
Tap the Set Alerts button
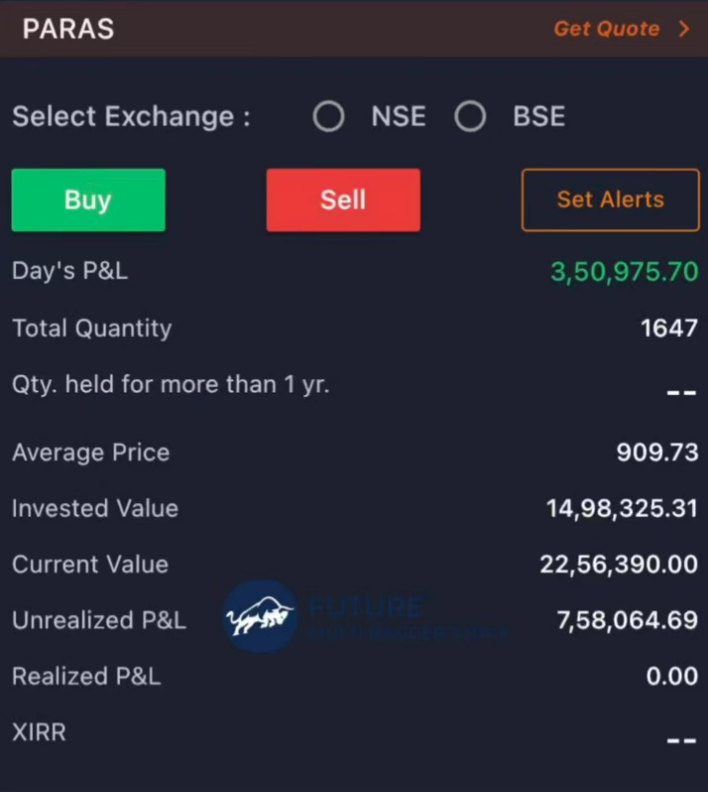click(x=610, y=199)
